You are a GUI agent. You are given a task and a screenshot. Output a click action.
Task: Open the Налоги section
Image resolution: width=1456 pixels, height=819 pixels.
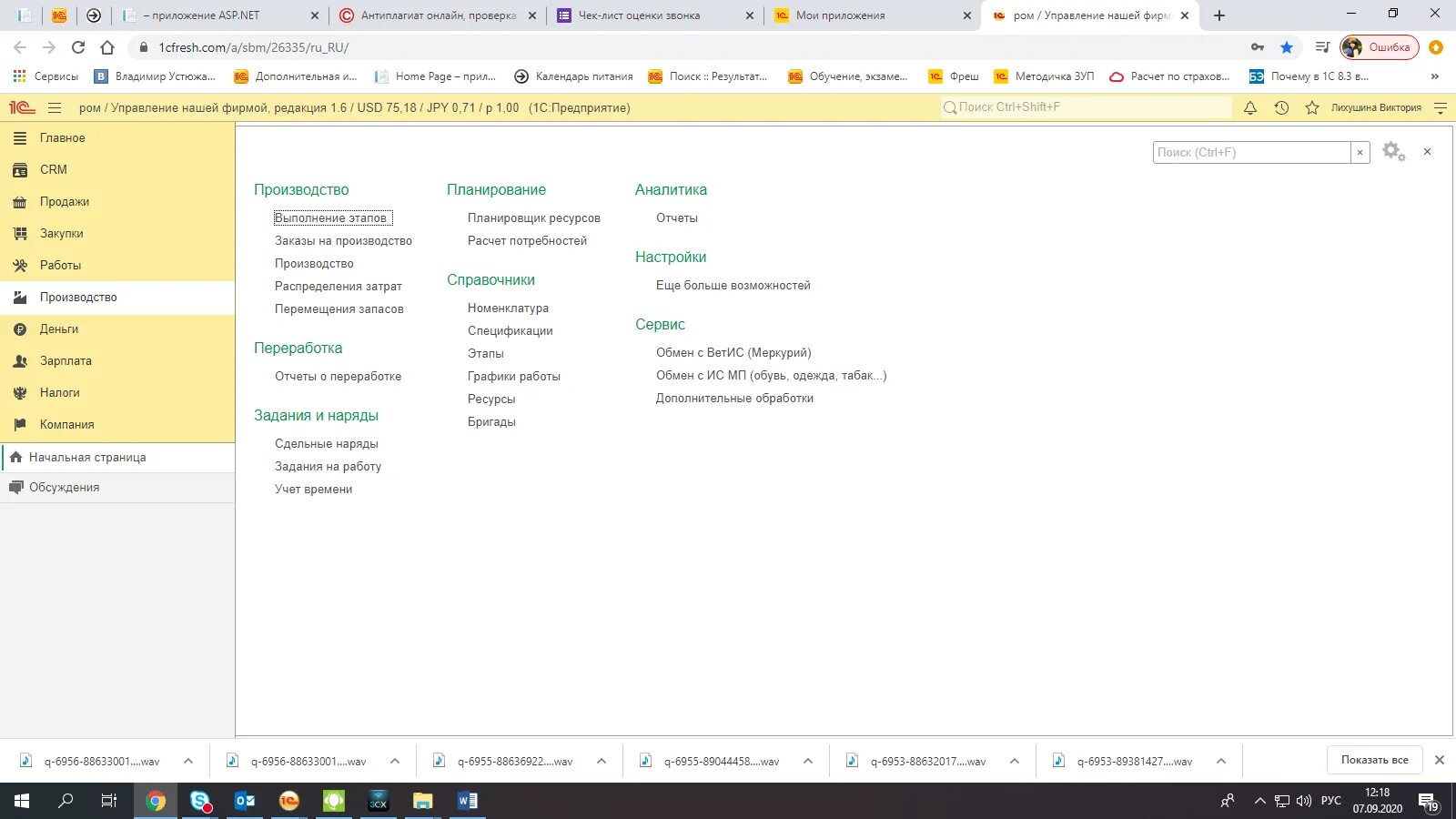(x=117, y=393)
